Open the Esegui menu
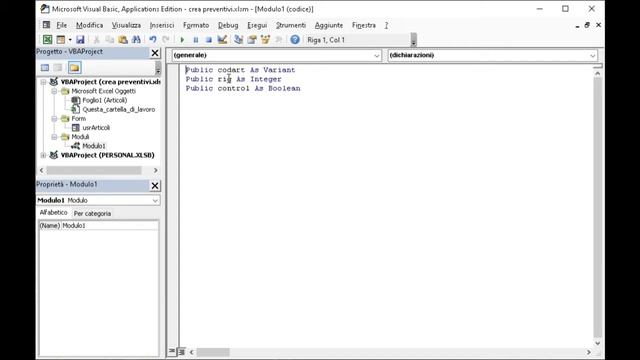Screen dimensions: 640x360 pos(257,25)
